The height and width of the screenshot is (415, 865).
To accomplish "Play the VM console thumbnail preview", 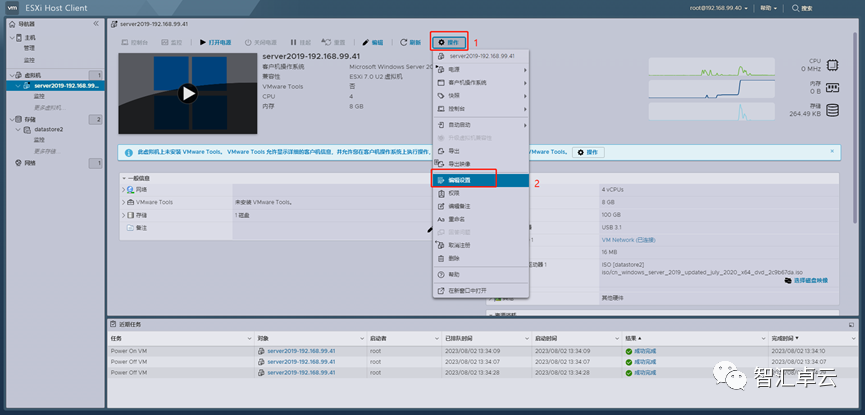I will pyautogui.click(x=188, y=93).
